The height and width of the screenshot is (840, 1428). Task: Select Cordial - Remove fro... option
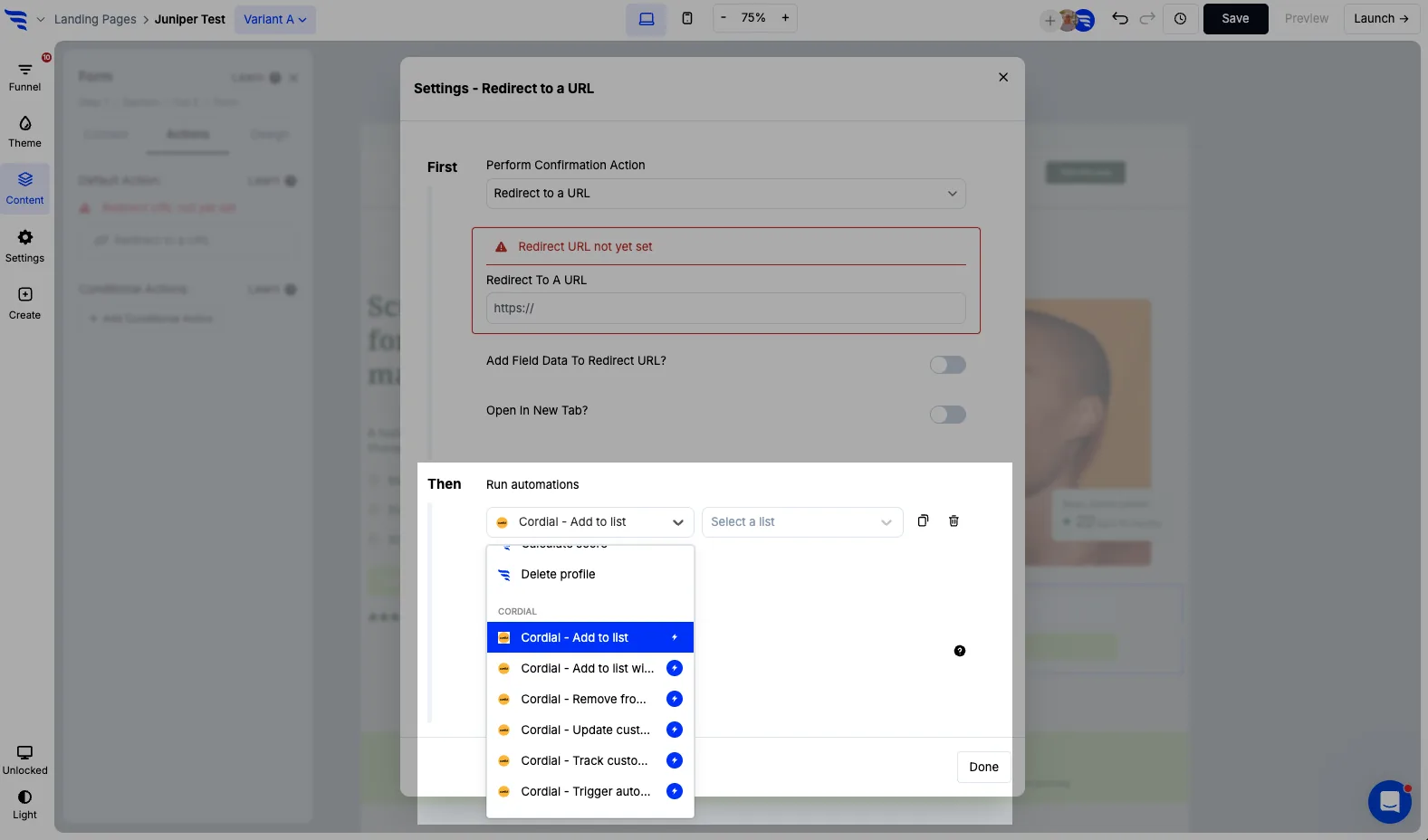coord(590,699)
